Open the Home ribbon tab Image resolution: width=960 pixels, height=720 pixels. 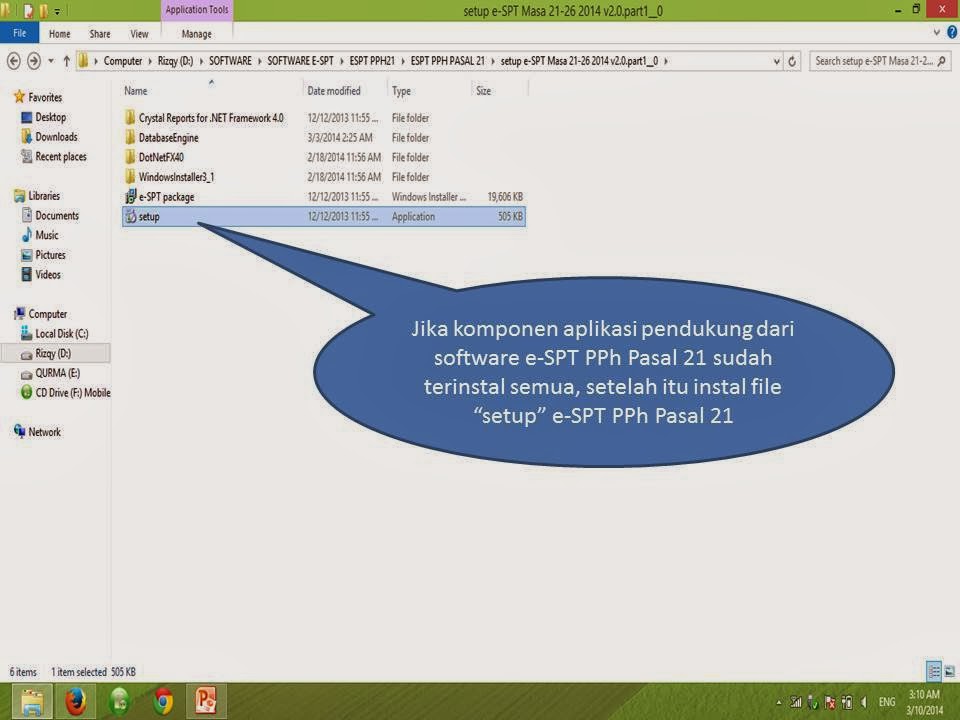coord(59,34)
